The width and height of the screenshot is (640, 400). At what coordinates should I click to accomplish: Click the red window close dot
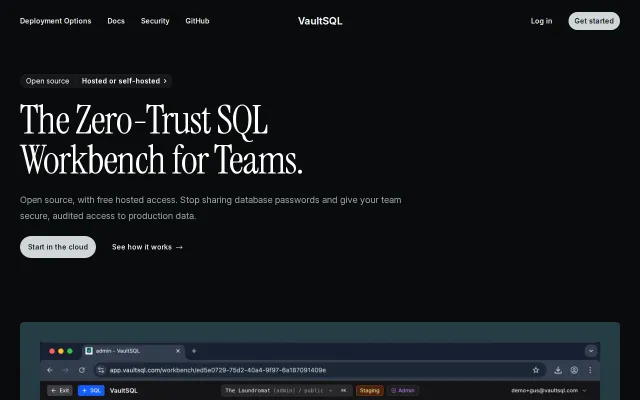(x=52, y=351)
